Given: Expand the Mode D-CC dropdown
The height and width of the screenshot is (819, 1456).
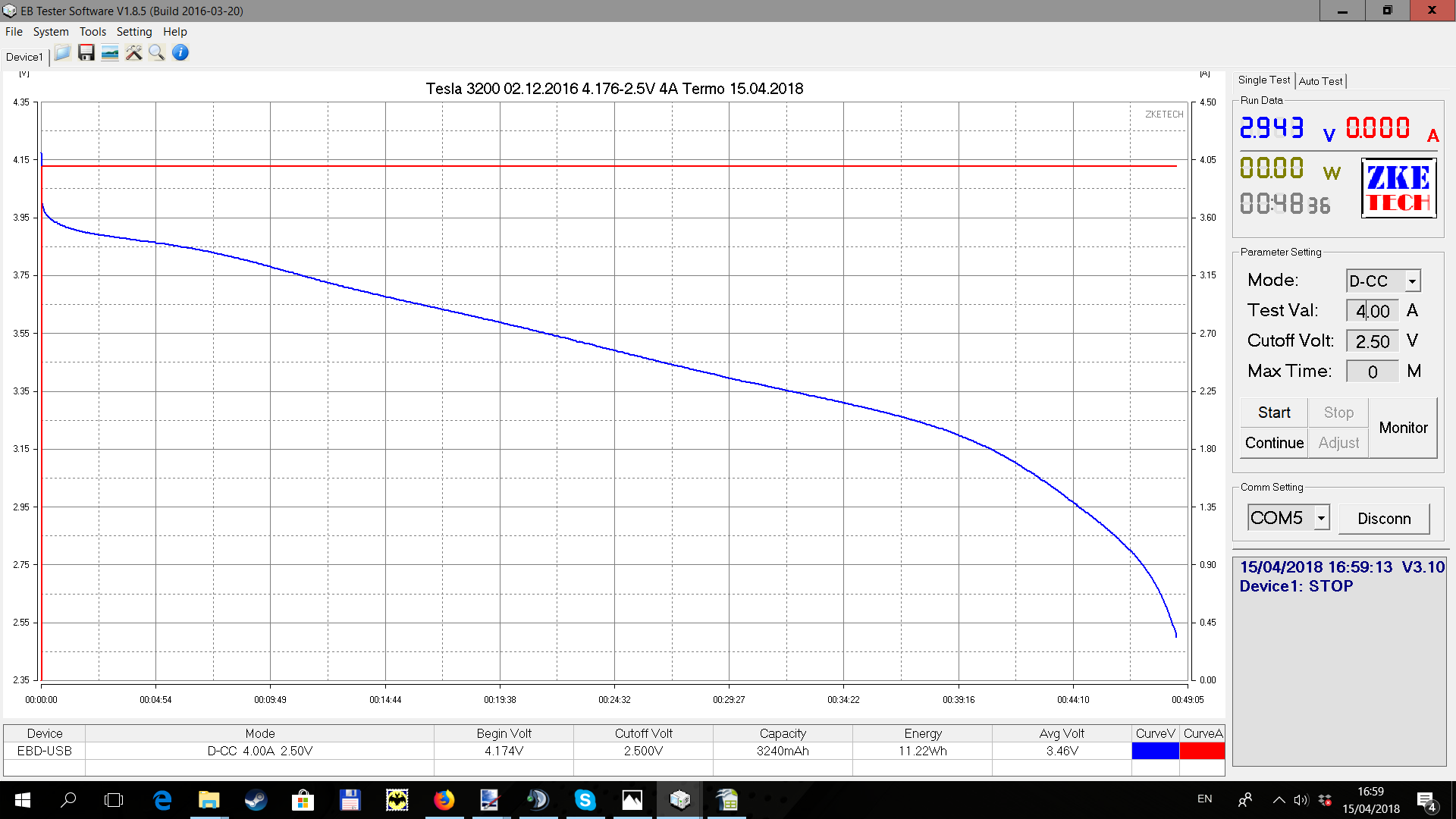Looking at the screenshot, I should tap(1412, 281).
